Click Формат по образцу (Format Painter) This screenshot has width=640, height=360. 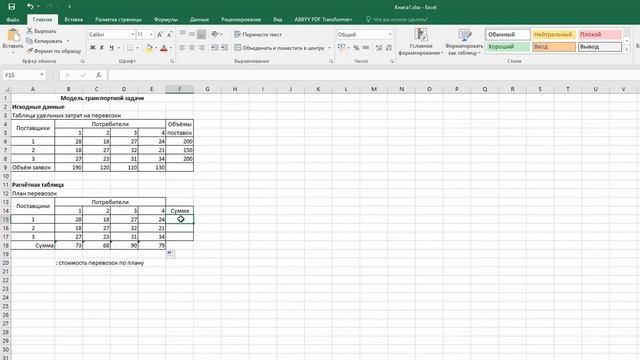53,51
